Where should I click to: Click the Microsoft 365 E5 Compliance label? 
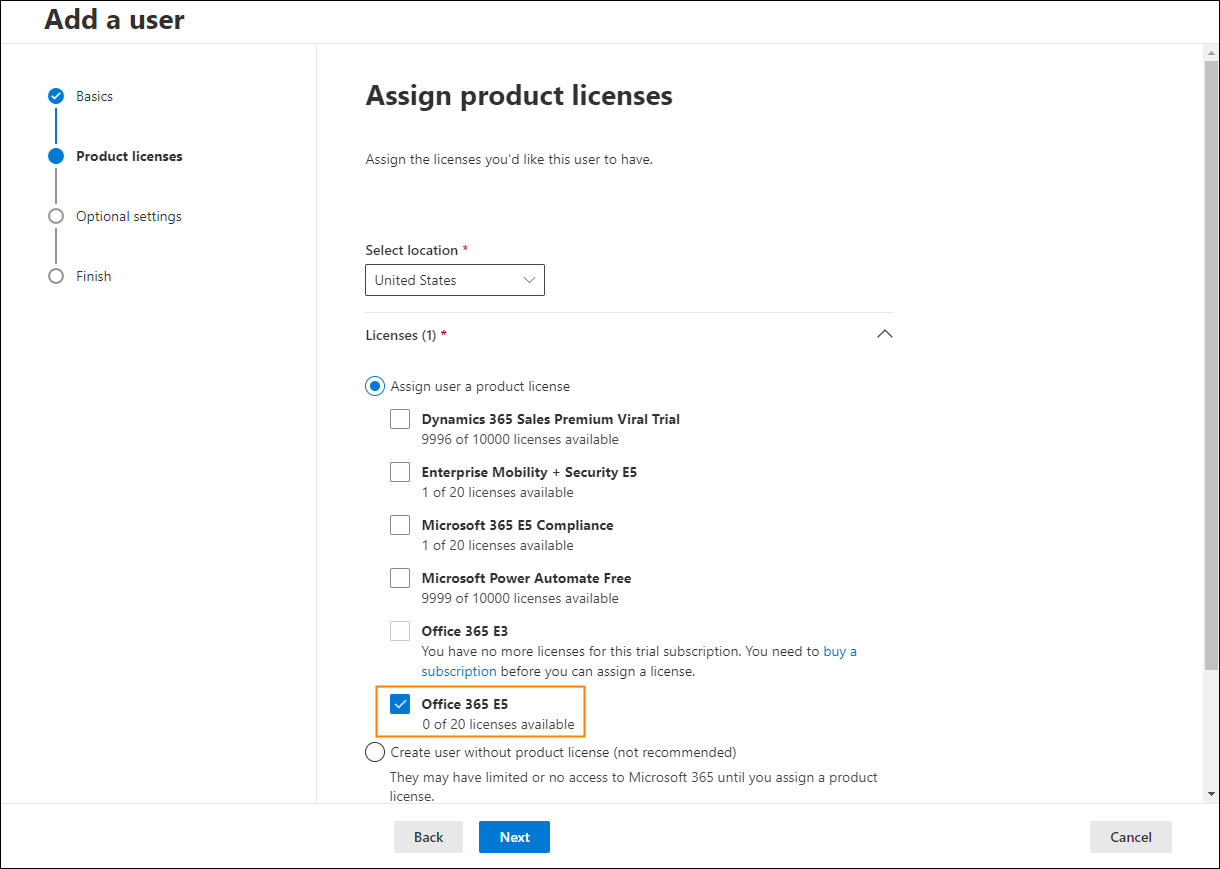click(x=517, y=525)
